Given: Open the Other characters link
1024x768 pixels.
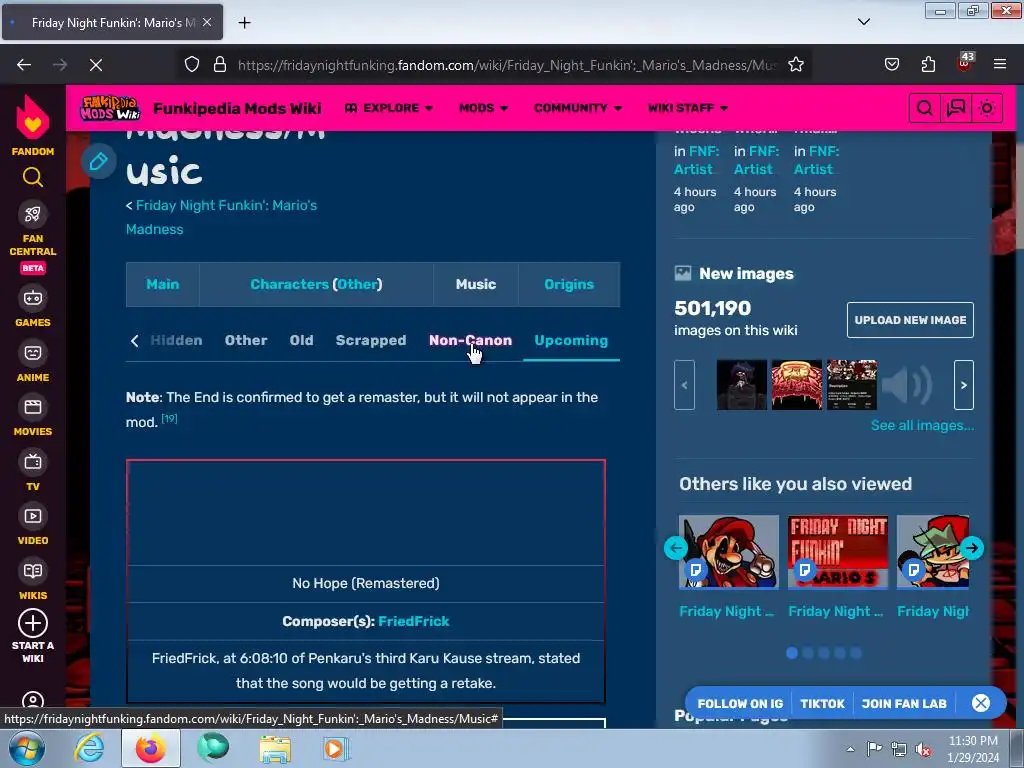Looking at the screenshot, I should 357,284.
